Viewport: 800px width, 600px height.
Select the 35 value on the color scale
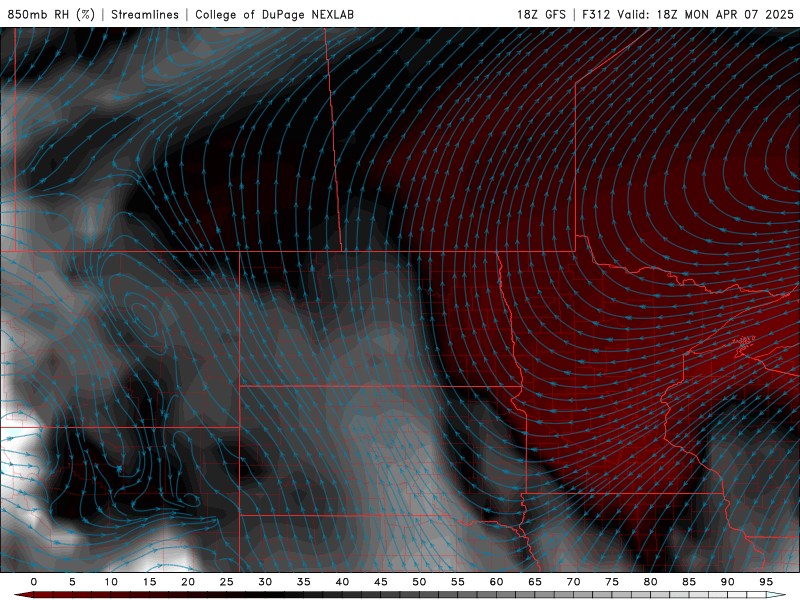click(x=304, y=582)
